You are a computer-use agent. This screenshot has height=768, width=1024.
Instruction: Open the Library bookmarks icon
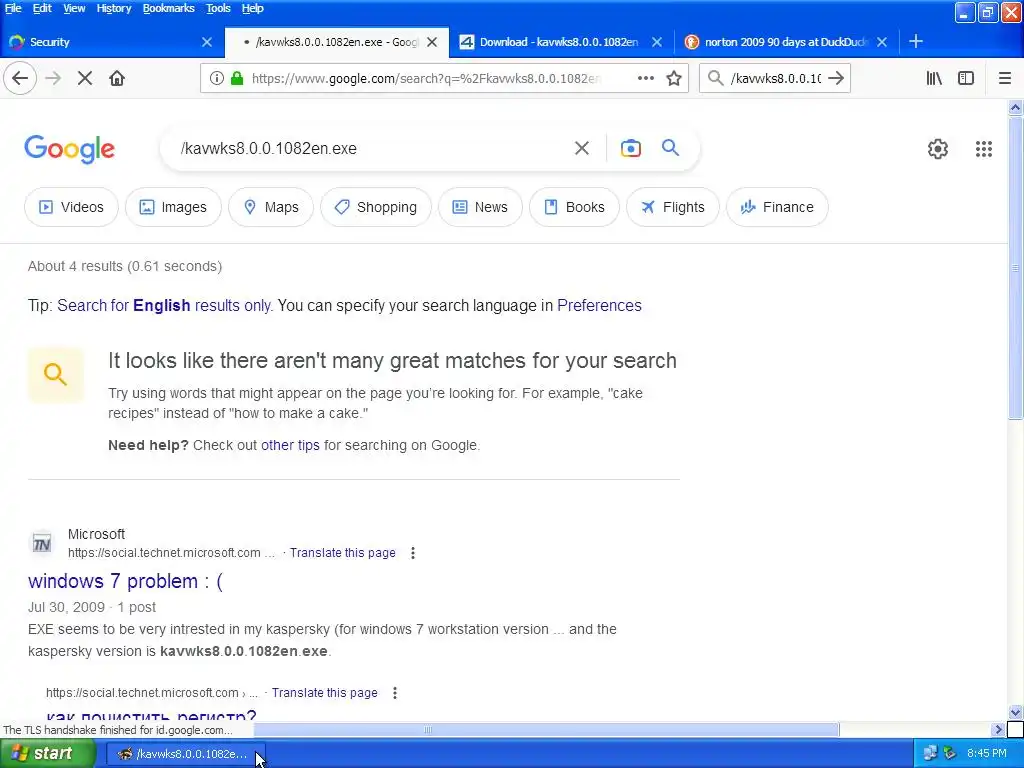tap(934, 78)
